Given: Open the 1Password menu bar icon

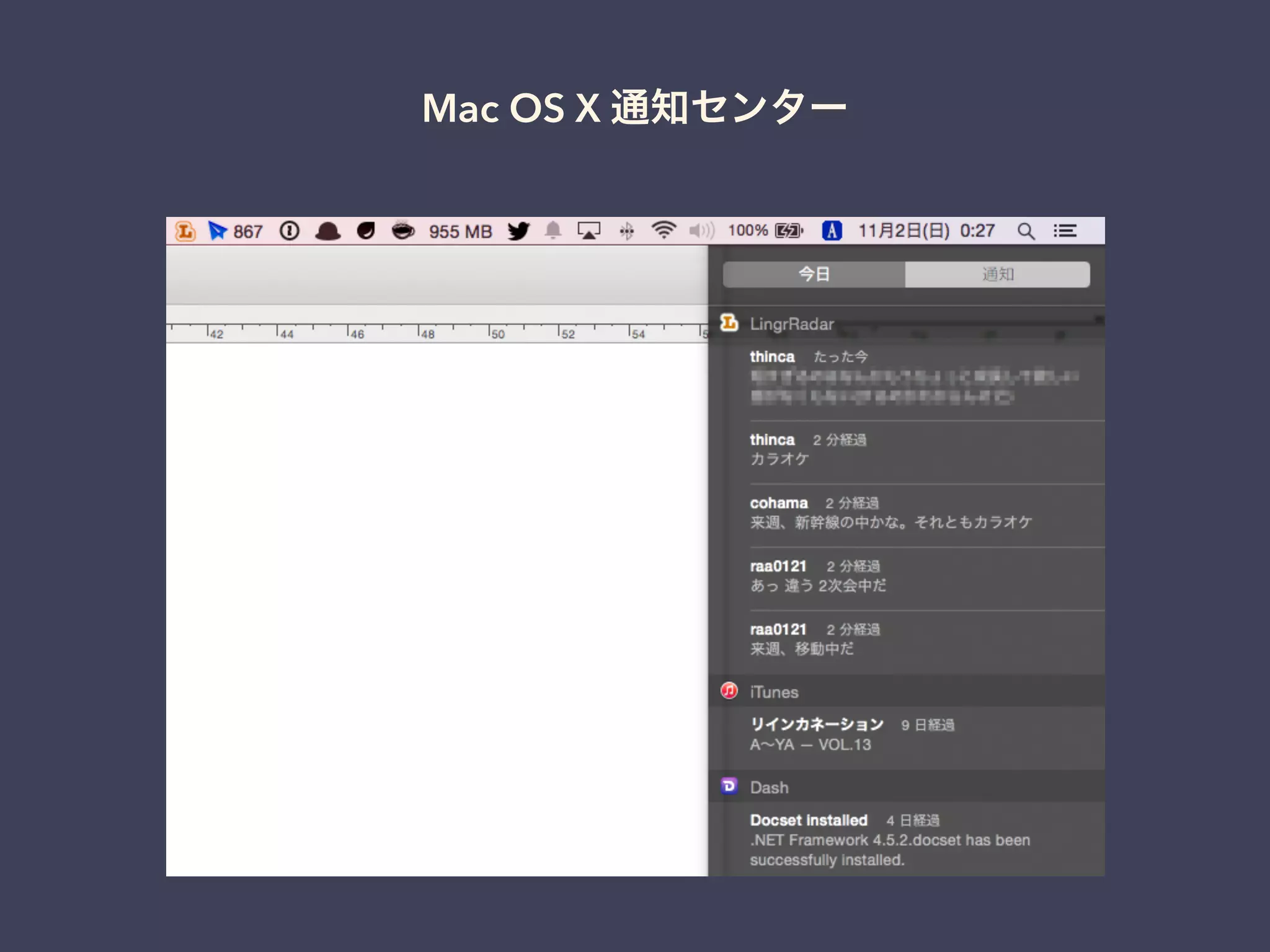Looking at the screenshot, I should [x=290, y=231].
